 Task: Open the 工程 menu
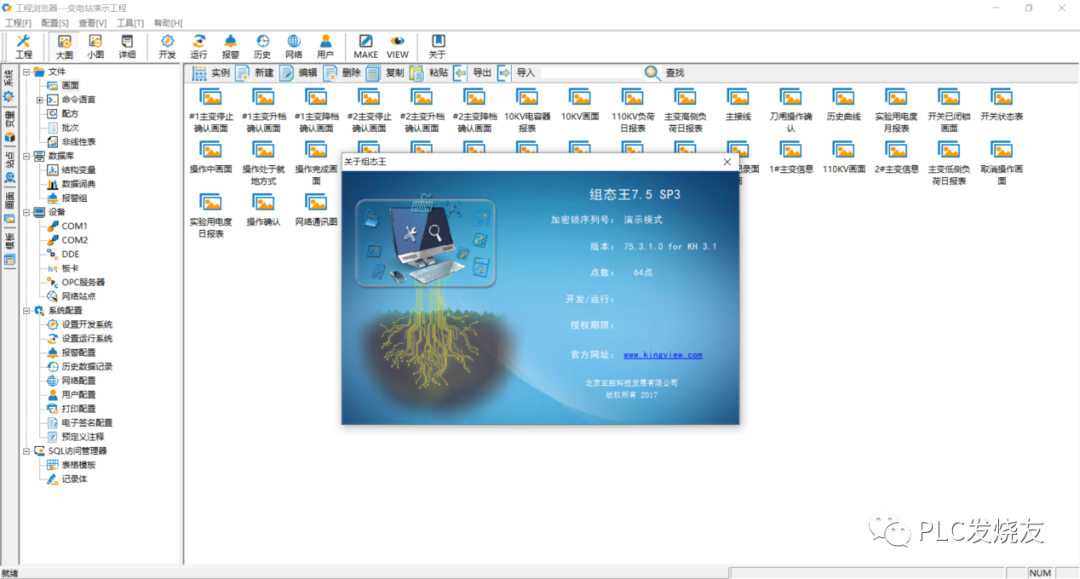tap(18, 22)
